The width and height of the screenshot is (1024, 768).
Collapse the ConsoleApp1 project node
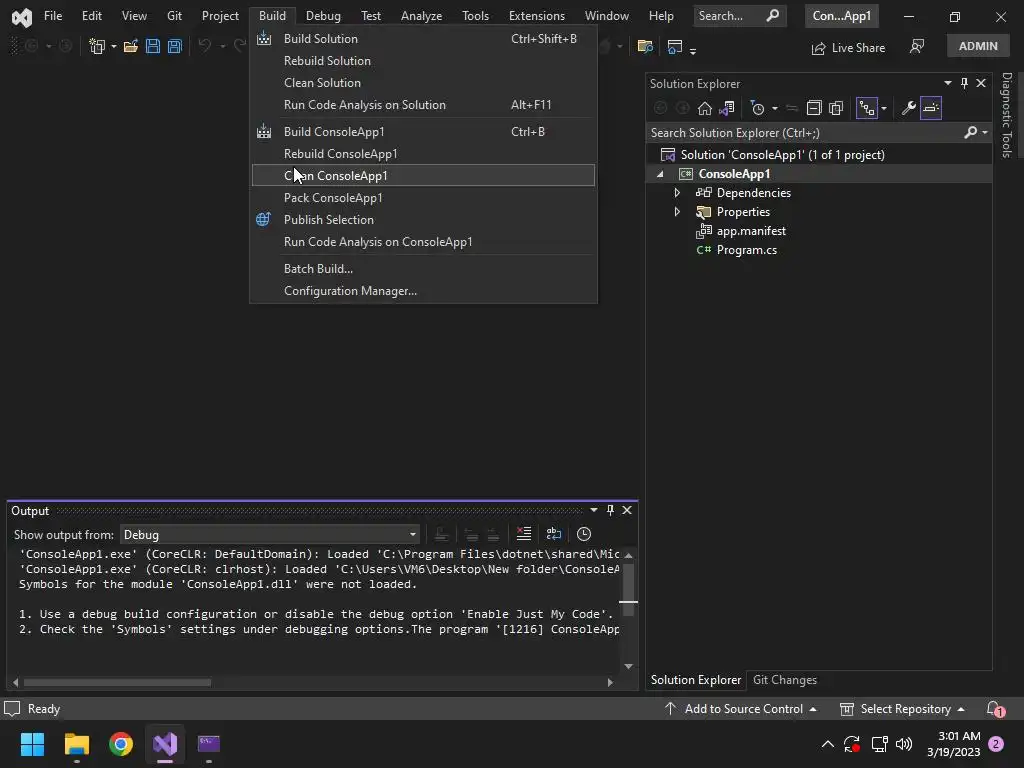point(660,174)
